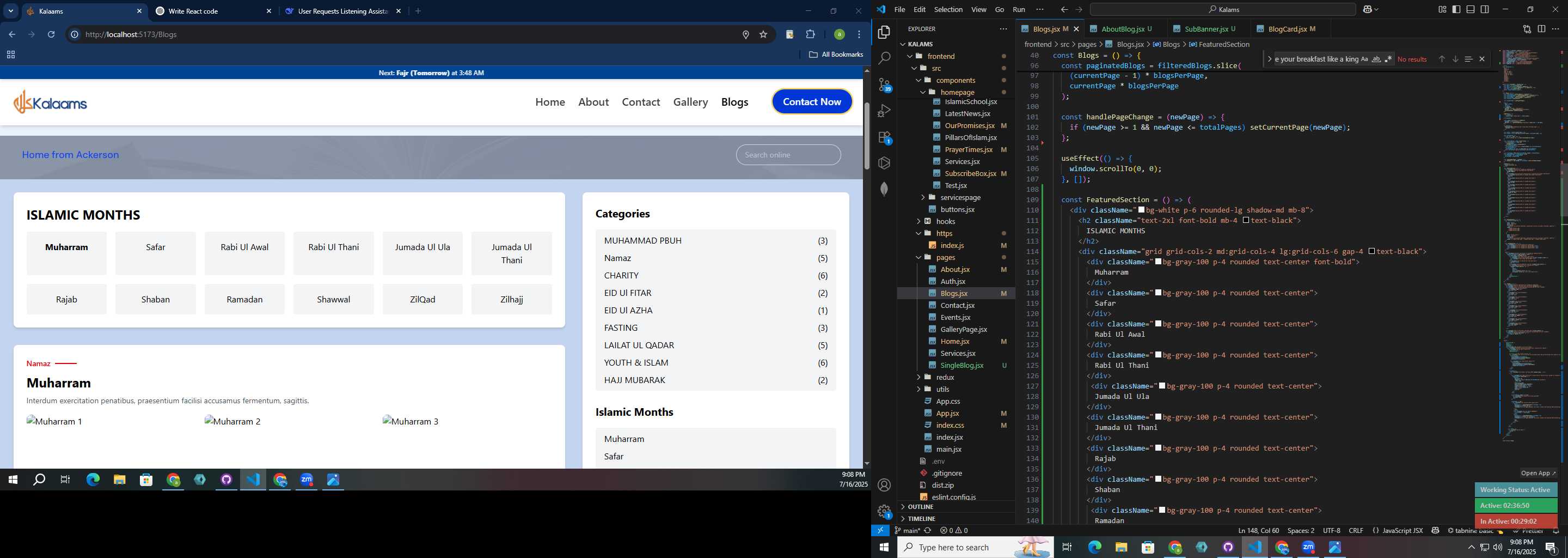Open GitHub Desktop from the lower taskbar
The height and width of the screenshot is (558, 1568).
(1228, 547)
